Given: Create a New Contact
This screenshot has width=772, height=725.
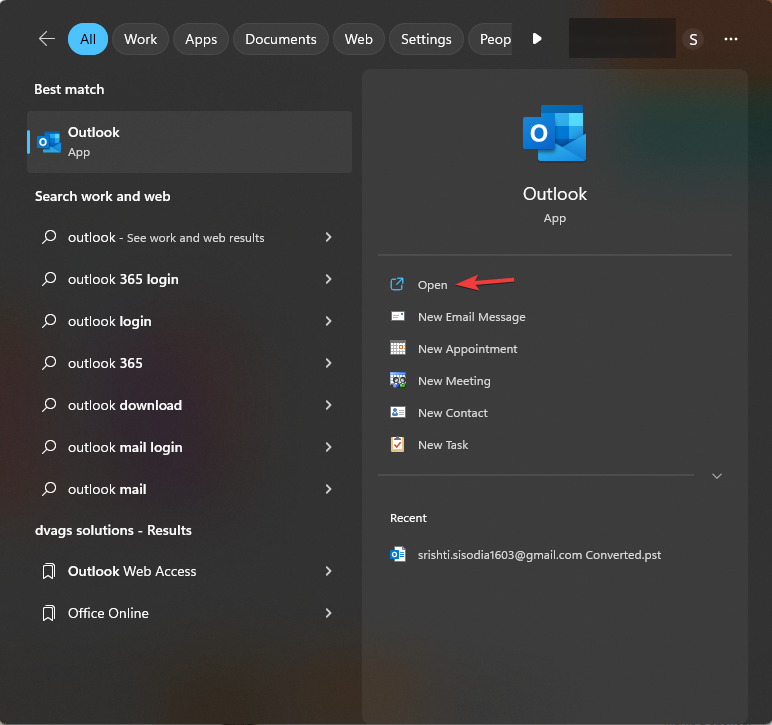Looking at the screenshot, I should (x=452, y=413).
